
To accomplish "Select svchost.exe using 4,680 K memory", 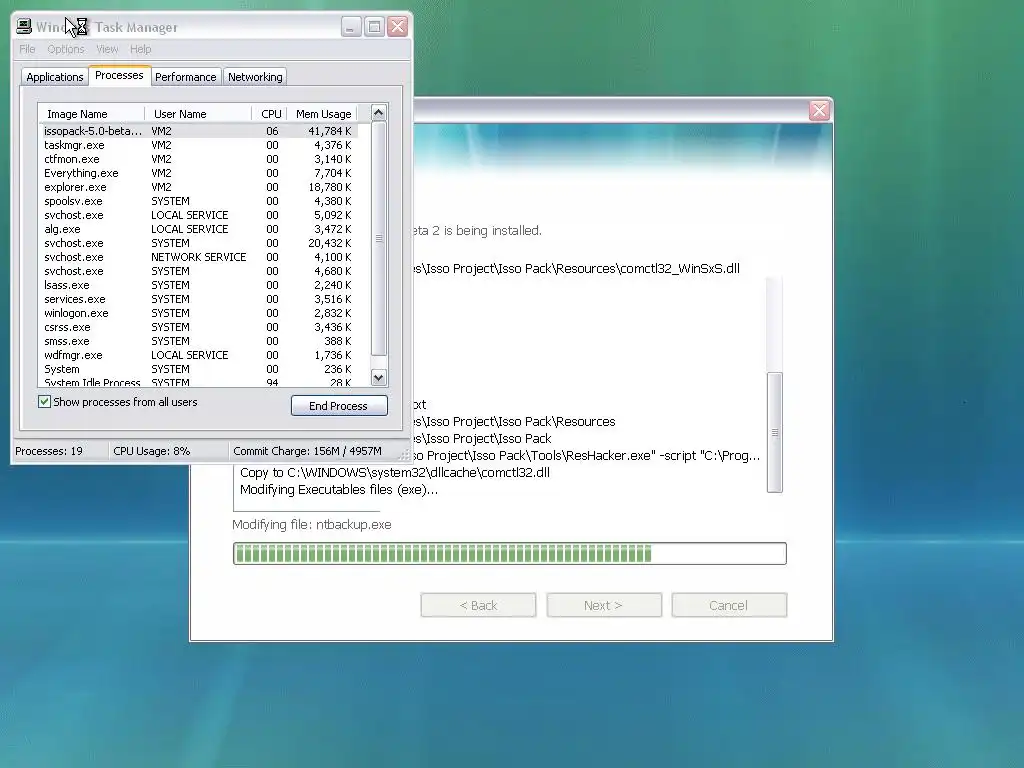I will (x=199, y=271).
